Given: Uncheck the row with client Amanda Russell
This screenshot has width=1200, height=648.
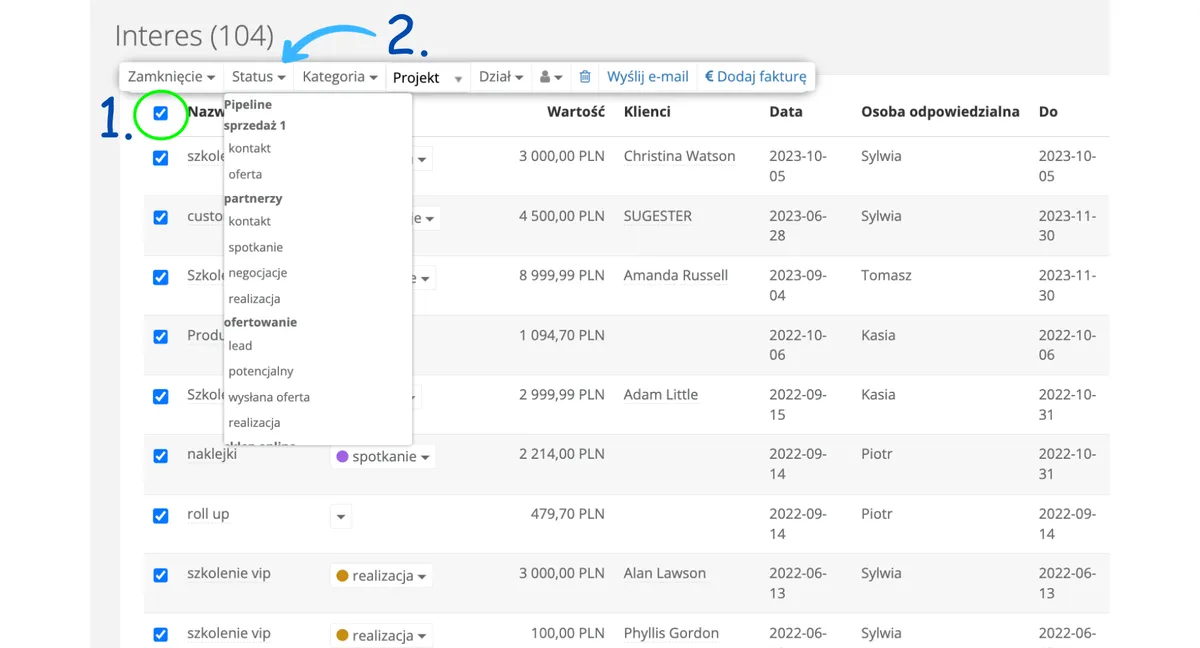Looking at the screenshot, I should click(x=160, y=277).
